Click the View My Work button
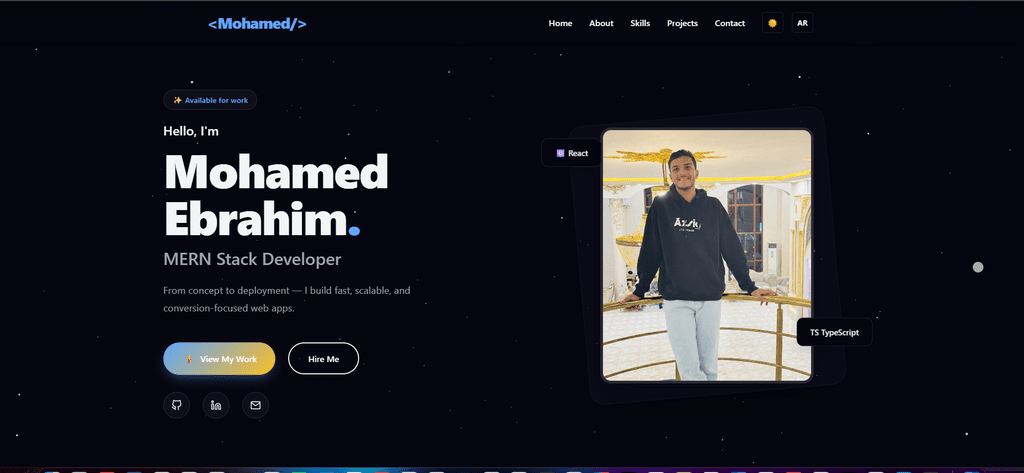The image size is (1024, 473). coord(219,359)
